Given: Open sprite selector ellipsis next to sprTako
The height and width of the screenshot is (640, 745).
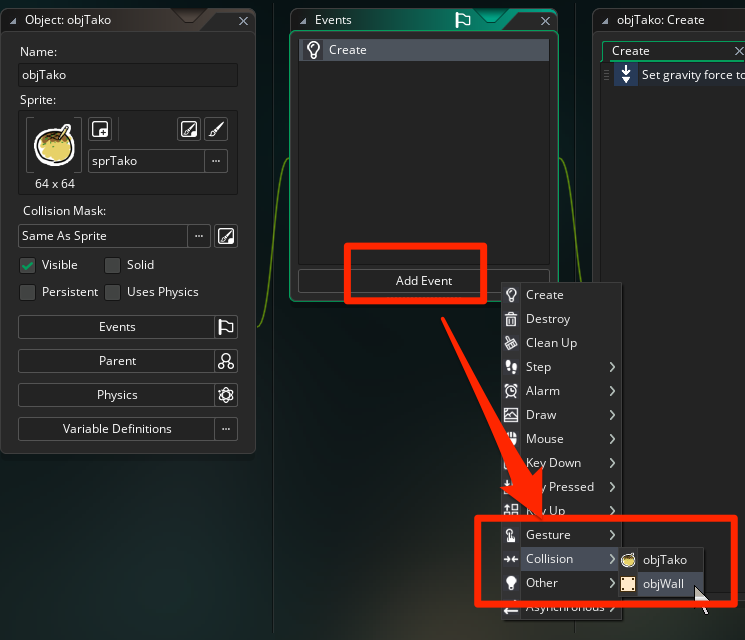Looking at the screenshot, I should tap(216, 161).
